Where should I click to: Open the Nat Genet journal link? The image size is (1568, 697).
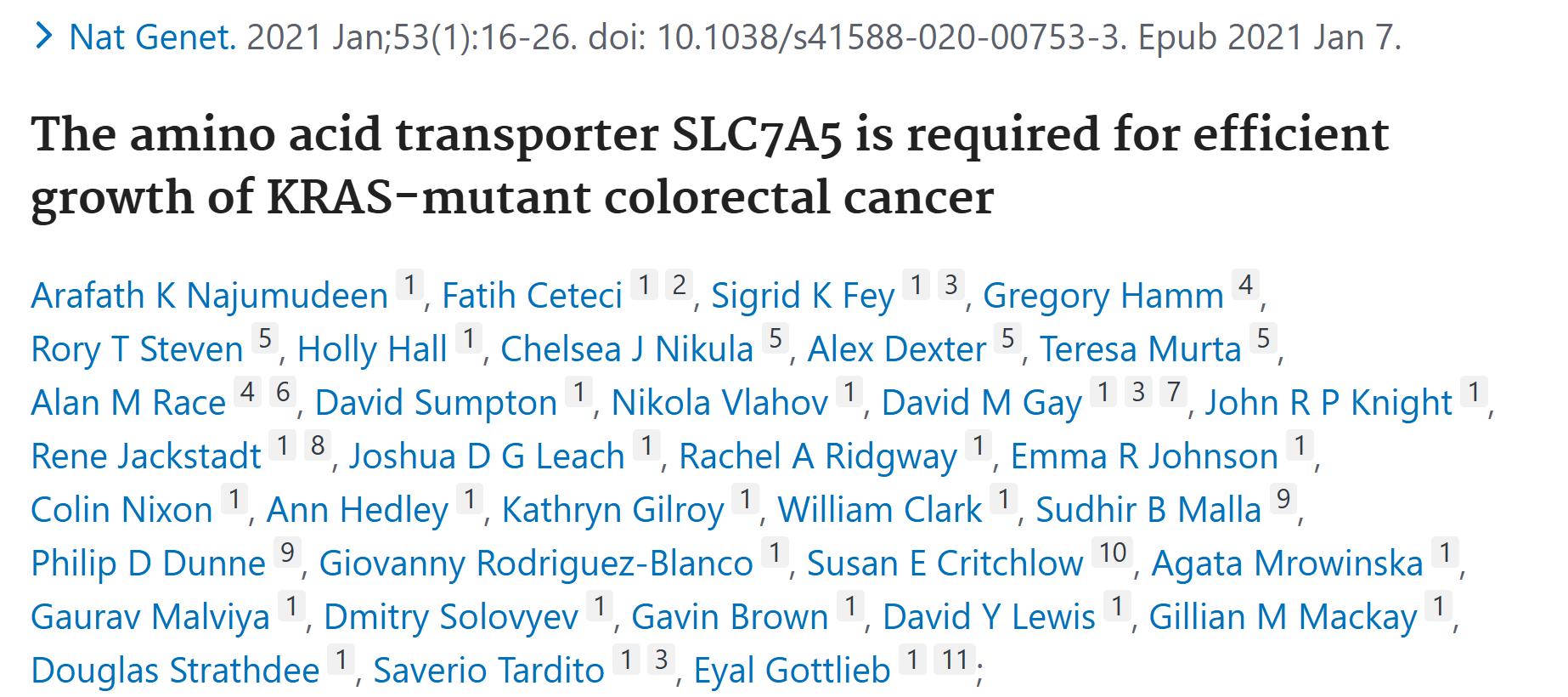[151, 37]
